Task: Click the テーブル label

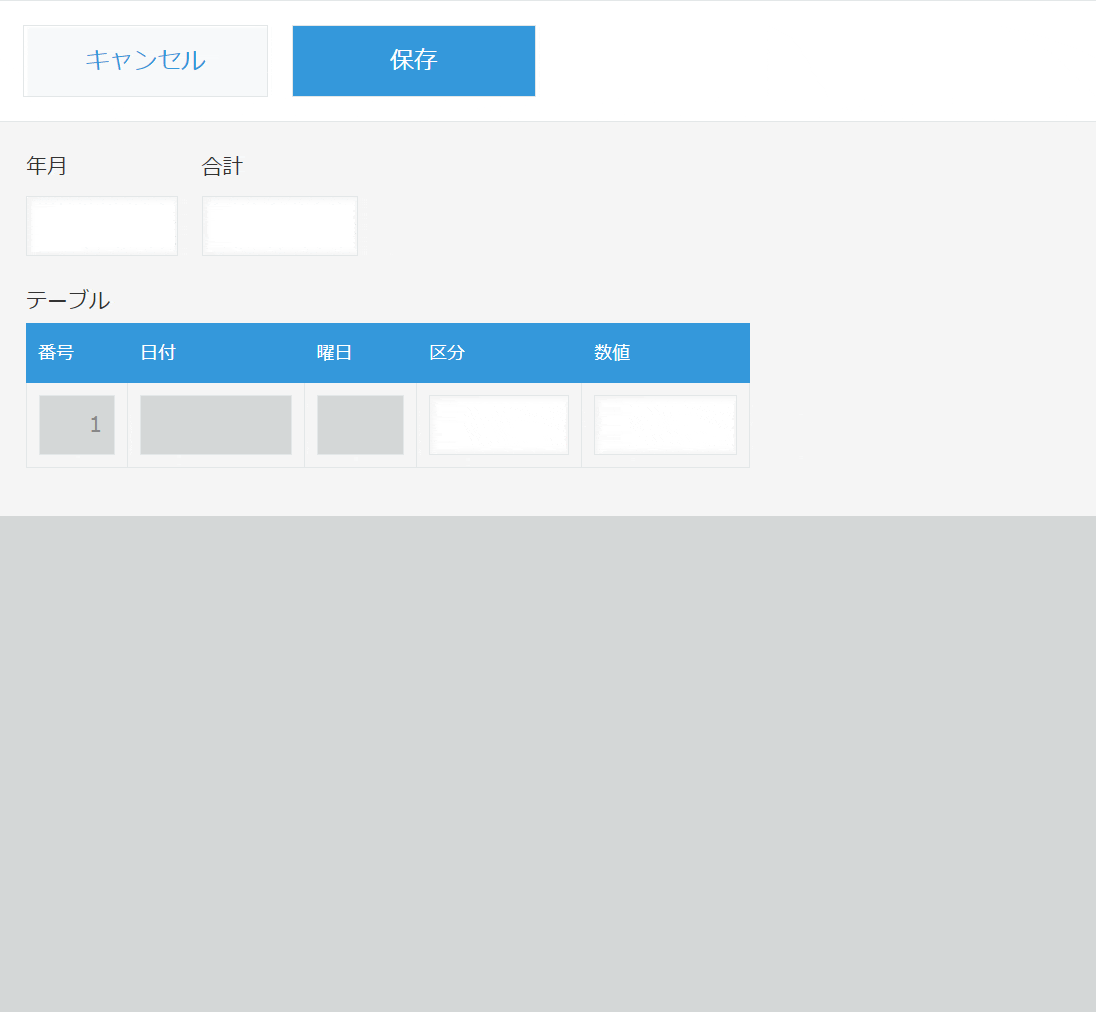Action: click(68, 300)
